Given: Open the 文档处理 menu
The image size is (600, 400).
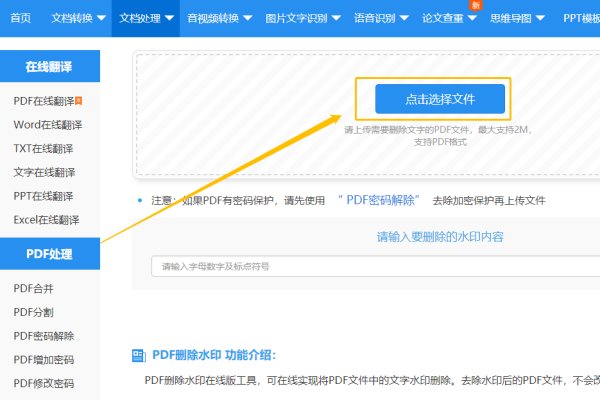Looking at the screenshot, I should [140, 18].
